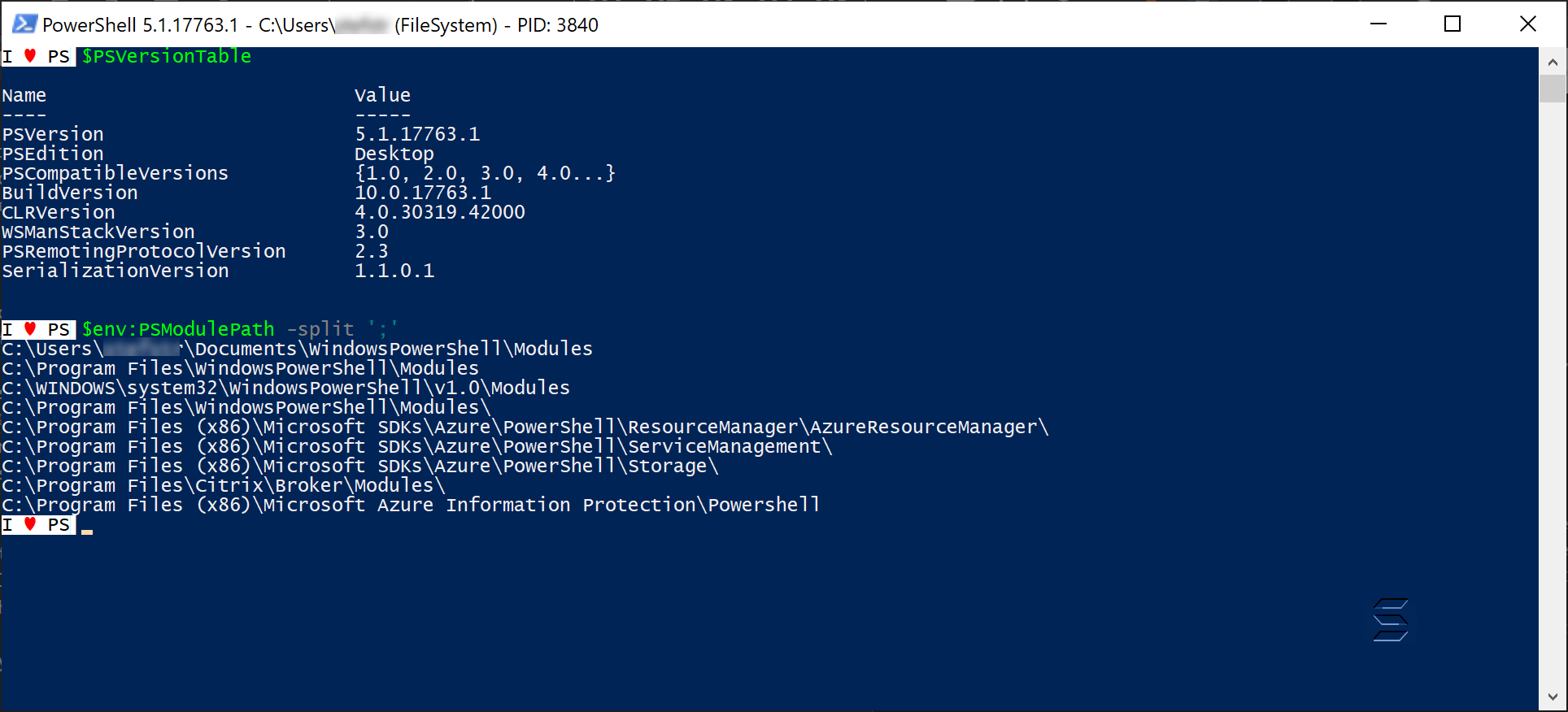Click the PID: 3840 text in the title bar

tap(557, 24)
